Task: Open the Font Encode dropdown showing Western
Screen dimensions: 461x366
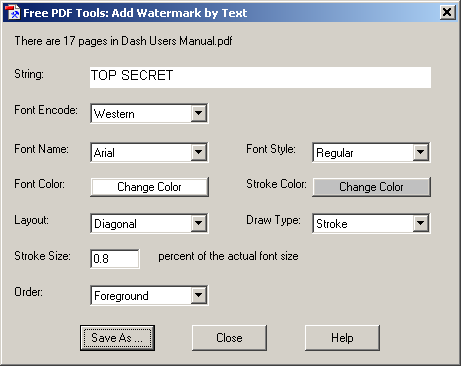Action: 149,113
